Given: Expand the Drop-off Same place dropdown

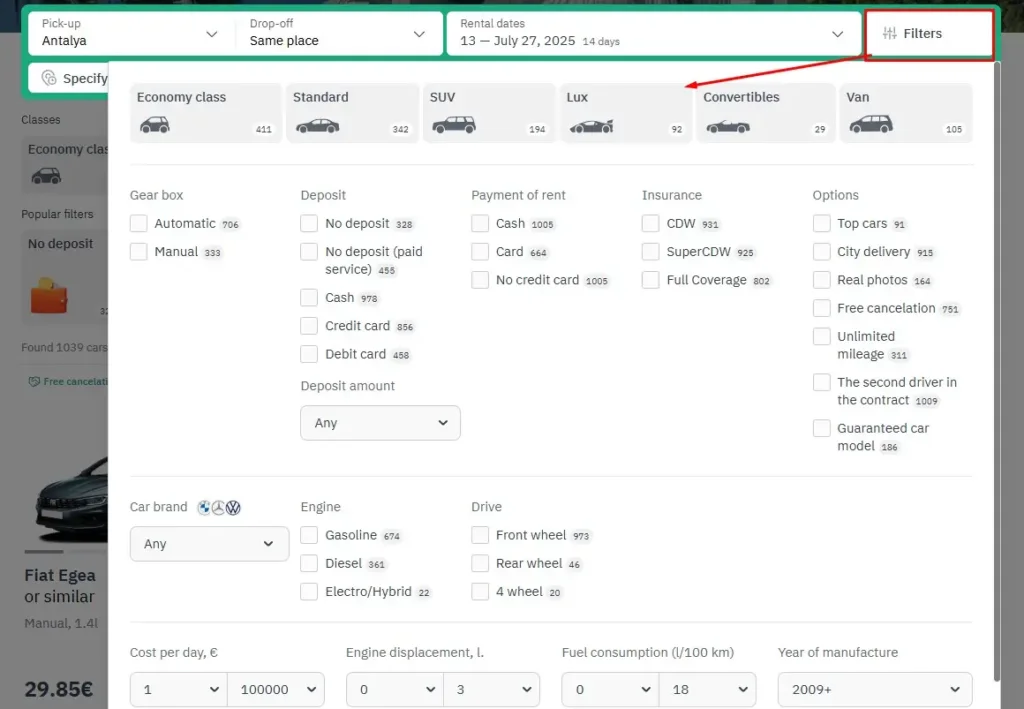Looking at the screenshot, I should 338,33.
